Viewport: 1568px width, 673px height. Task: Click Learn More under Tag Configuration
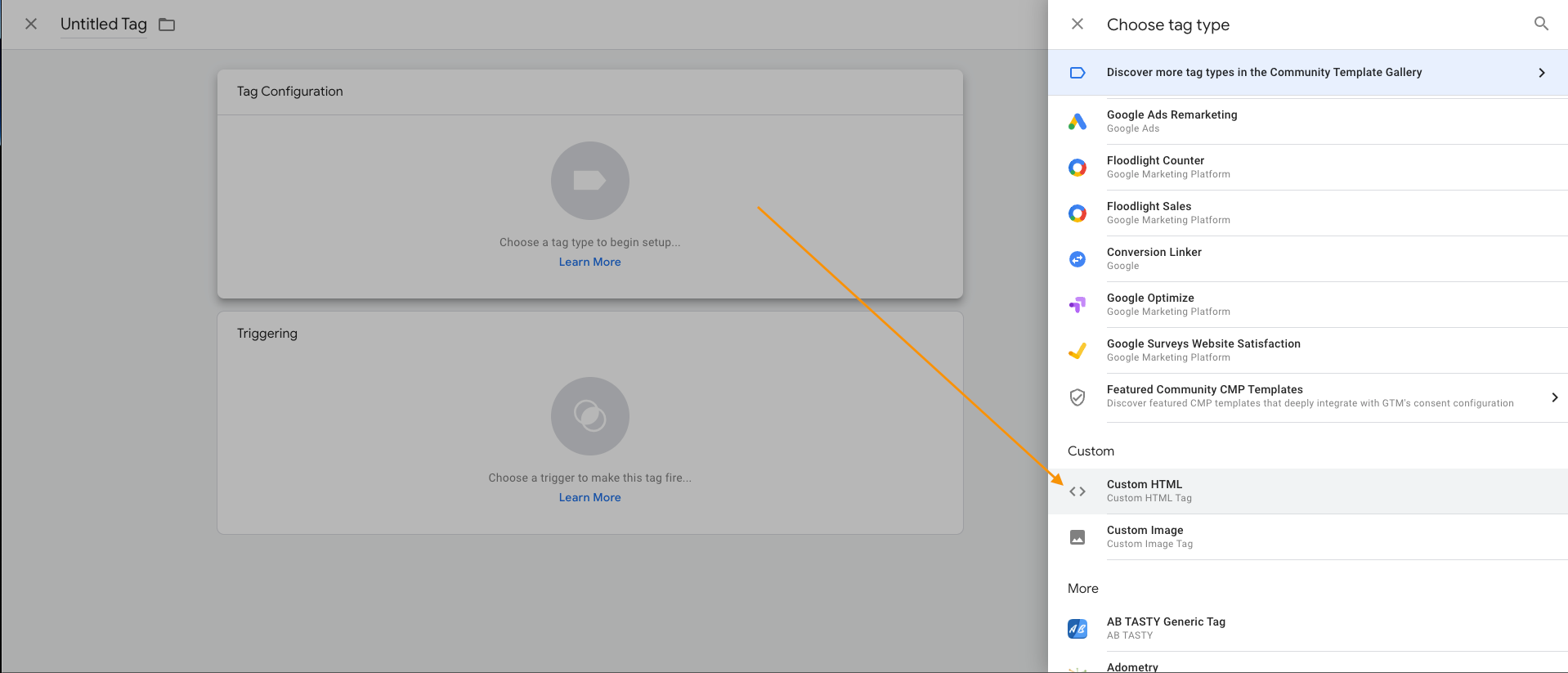[x=589, y=262]
